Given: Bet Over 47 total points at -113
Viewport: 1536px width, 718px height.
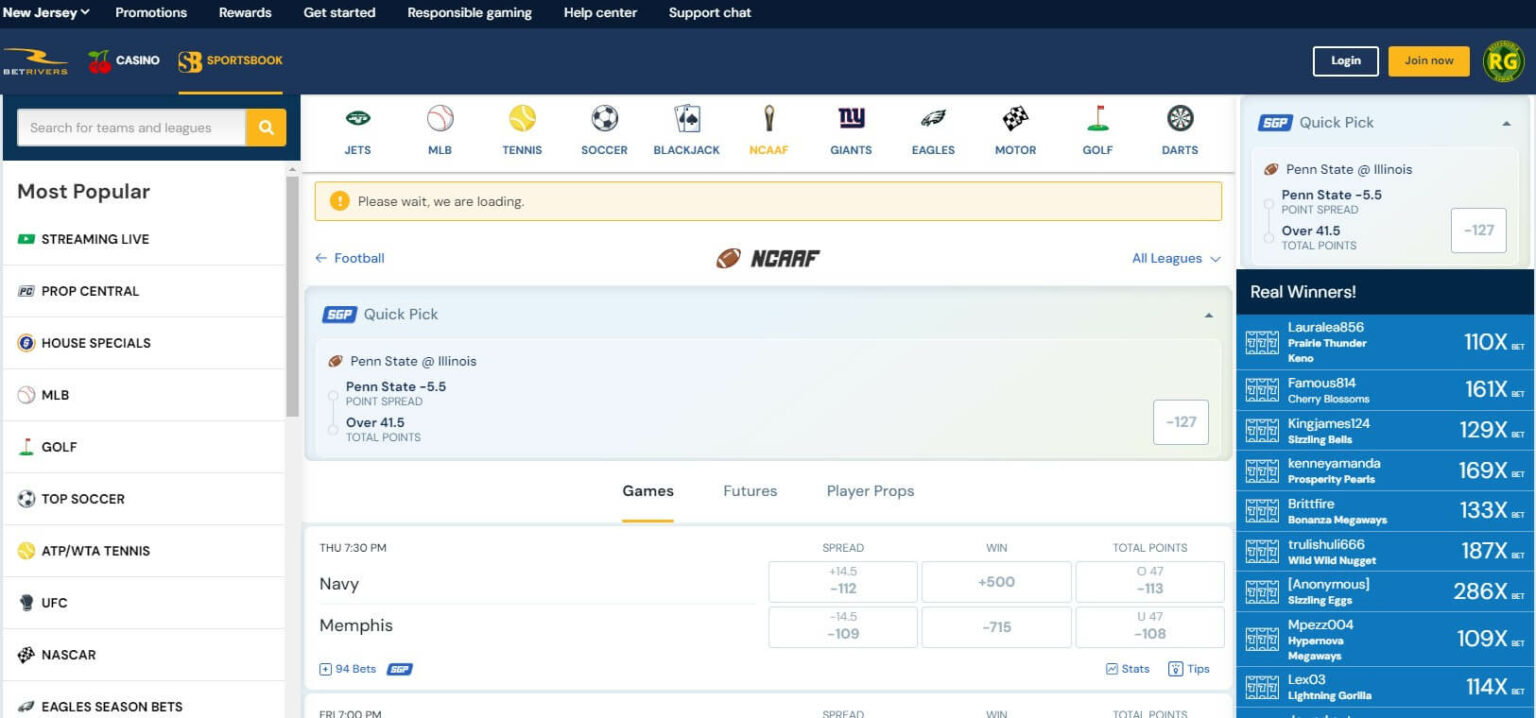Looking at the screenshot, I should [1149, 581].
